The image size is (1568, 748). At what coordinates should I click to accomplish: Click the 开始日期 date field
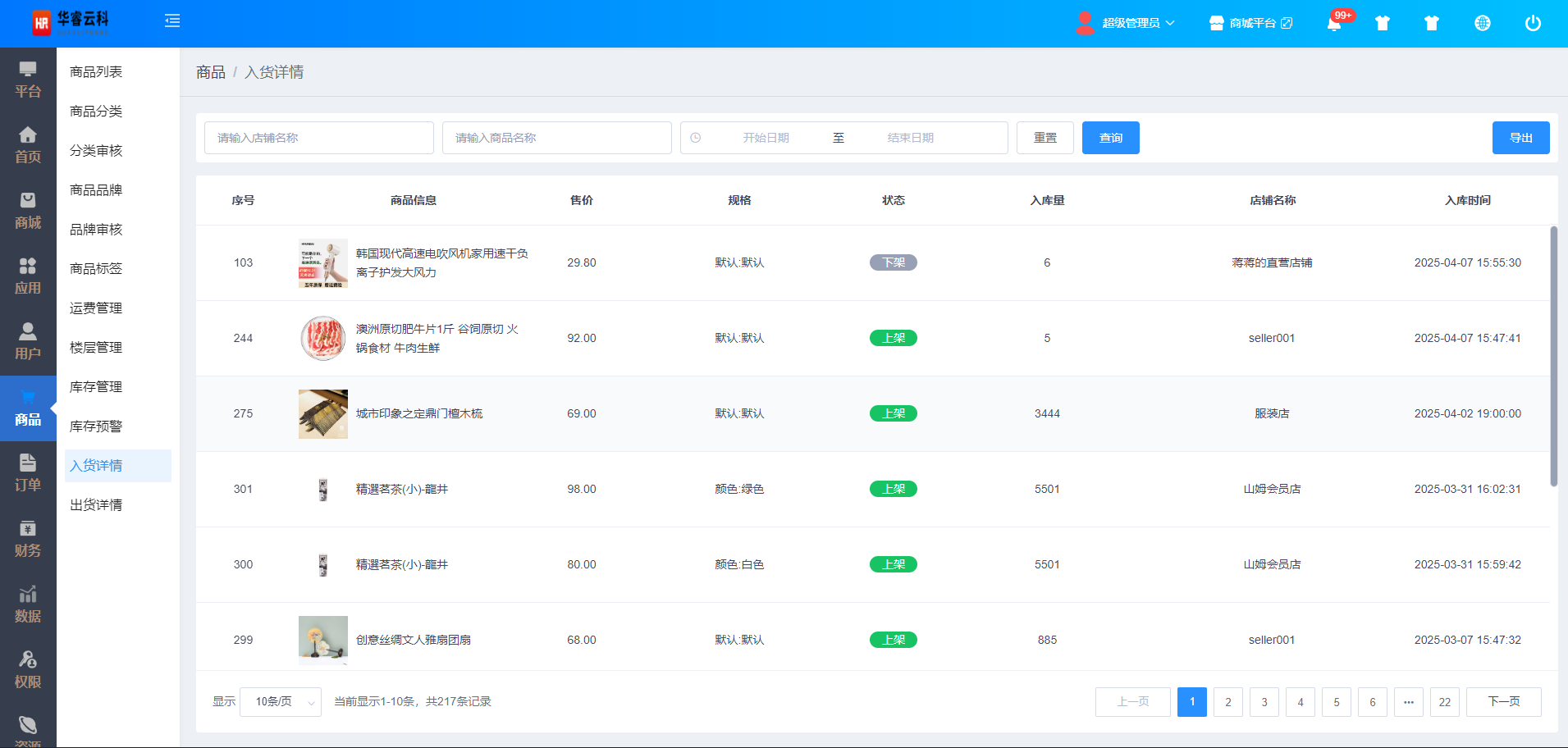coord(766,138)
